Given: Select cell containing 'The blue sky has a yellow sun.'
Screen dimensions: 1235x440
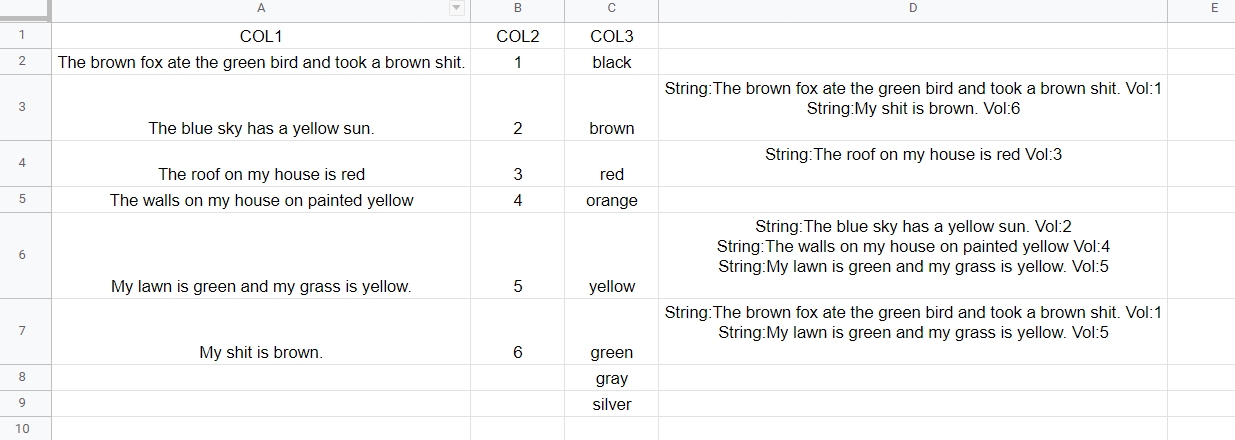Looking at the screenshot, I should tap(261, 107).
